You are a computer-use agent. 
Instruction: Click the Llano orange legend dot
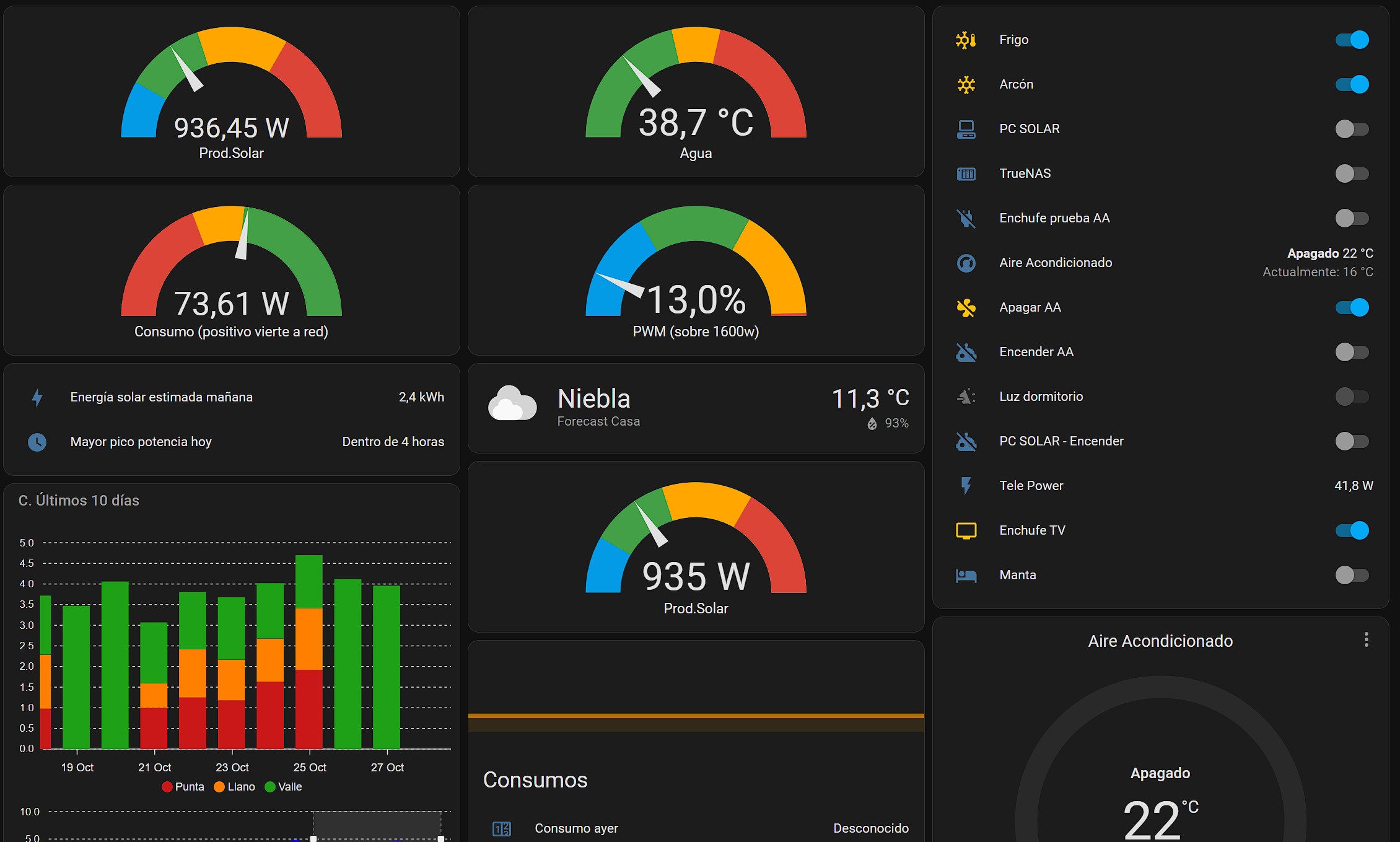tap(219, 787)
